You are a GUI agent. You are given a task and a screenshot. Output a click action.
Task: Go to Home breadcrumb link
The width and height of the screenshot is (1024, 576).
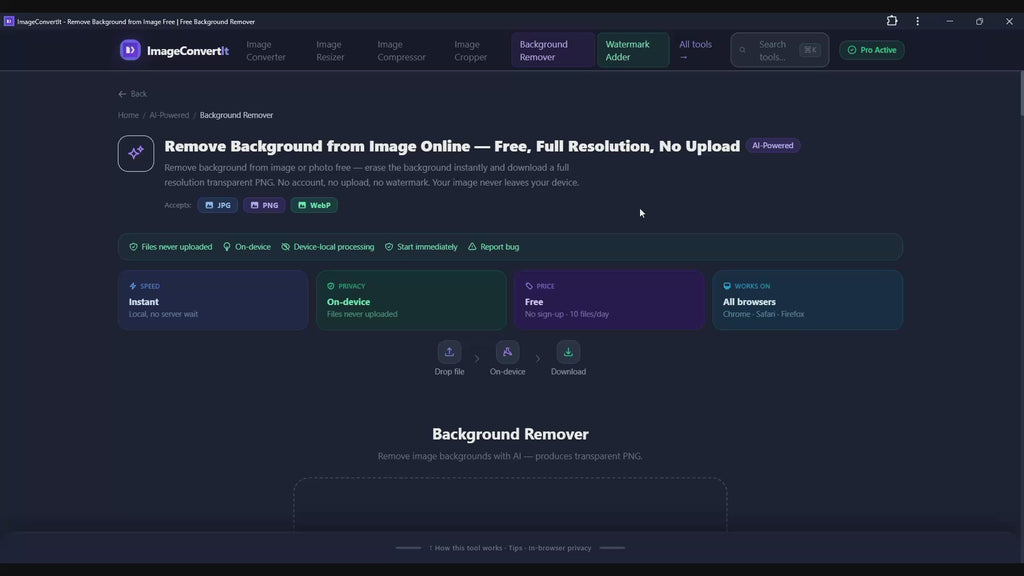point(128,115)
